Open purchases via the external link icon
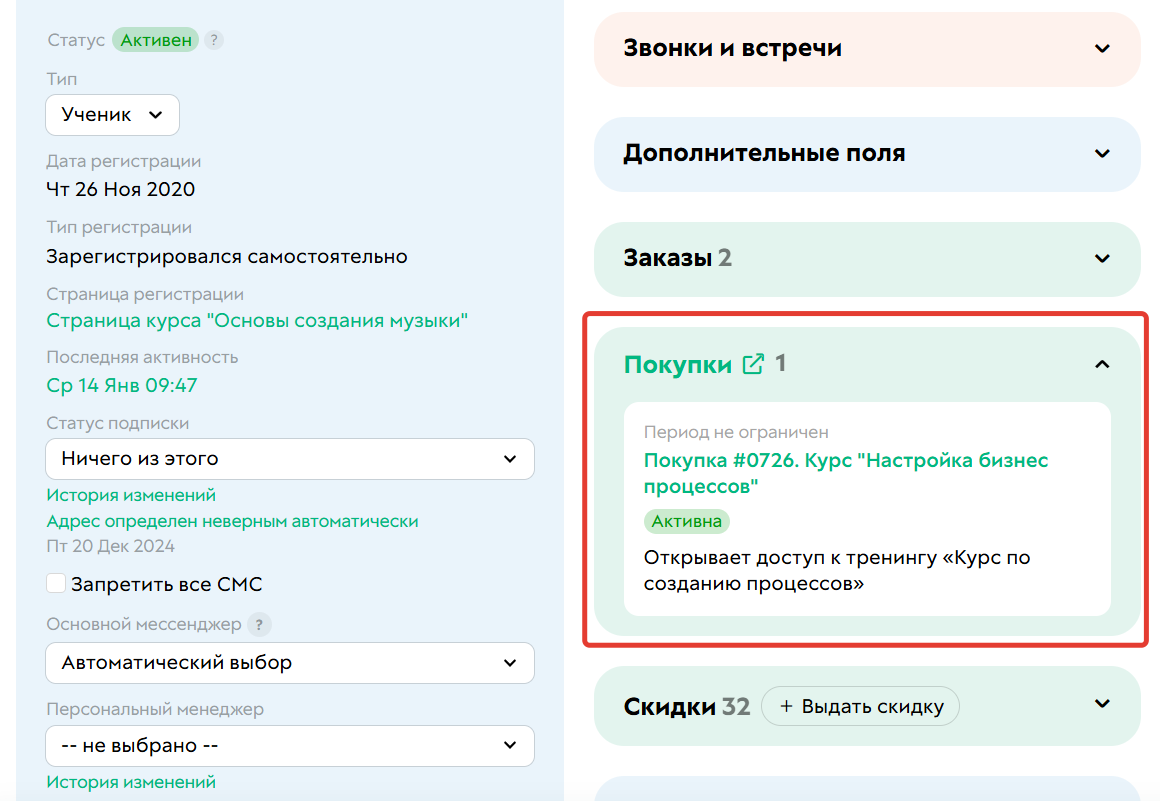The width and height of the screenshot is (1160, 801). tap(751, 364)
